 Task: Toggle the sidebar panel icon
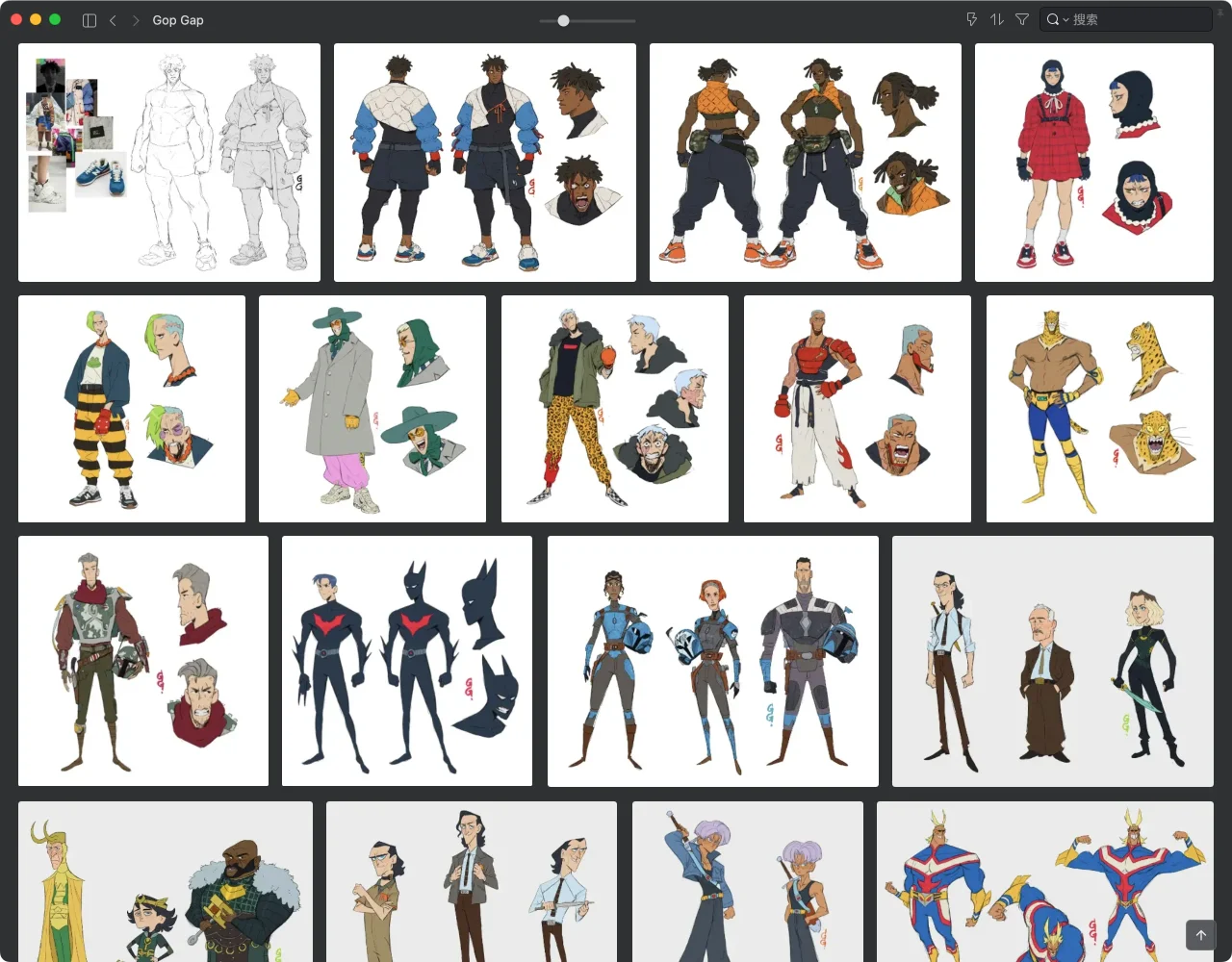tap(90, 20)
